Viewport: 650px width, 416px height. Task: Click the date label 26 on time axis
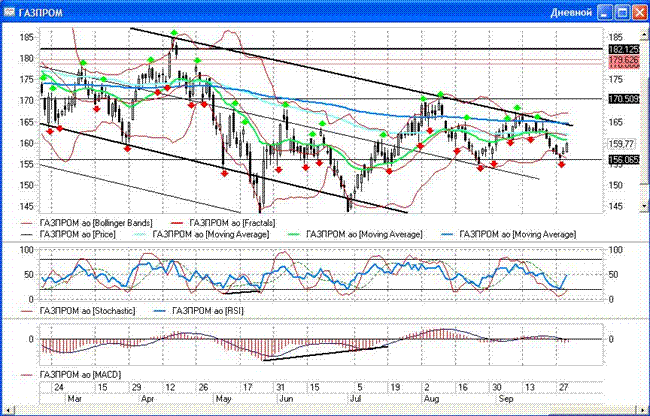pos(203,387)
